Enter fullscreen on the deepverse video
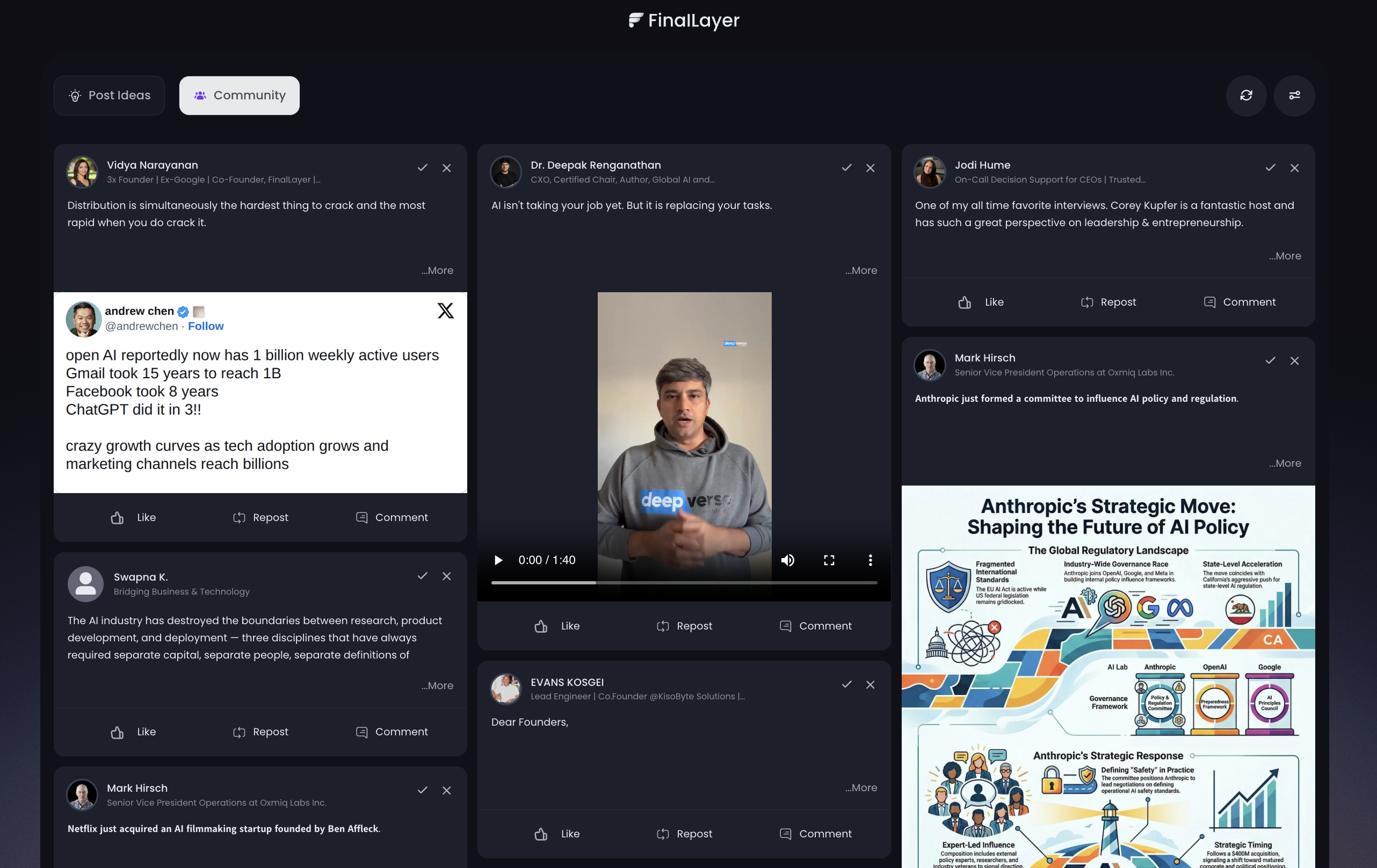The height and width of the screenshot is (868, 1377). (x=829, y=560)
